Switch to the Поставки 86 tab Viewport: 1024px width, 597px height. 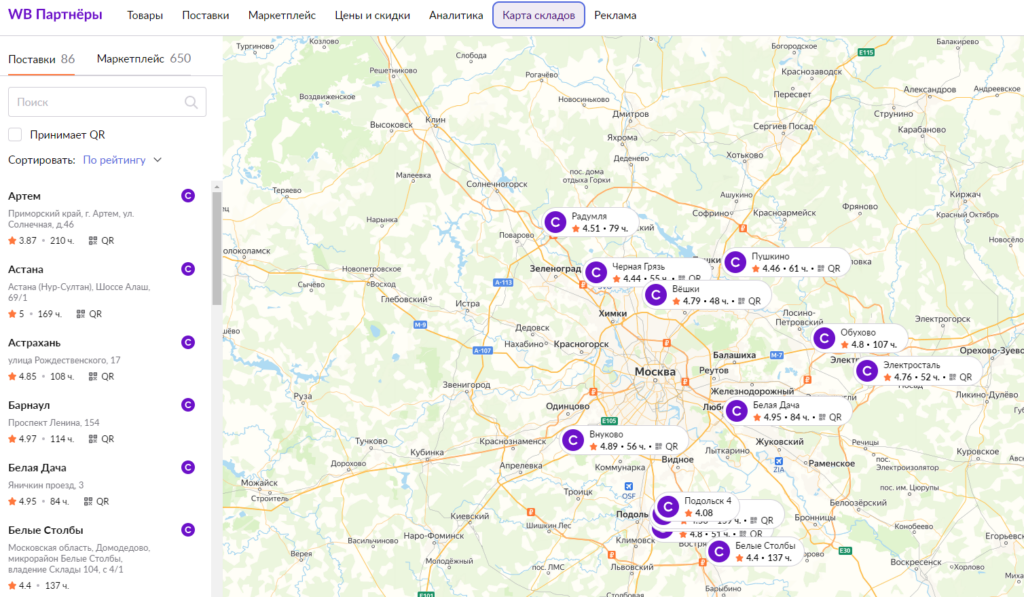41,59
